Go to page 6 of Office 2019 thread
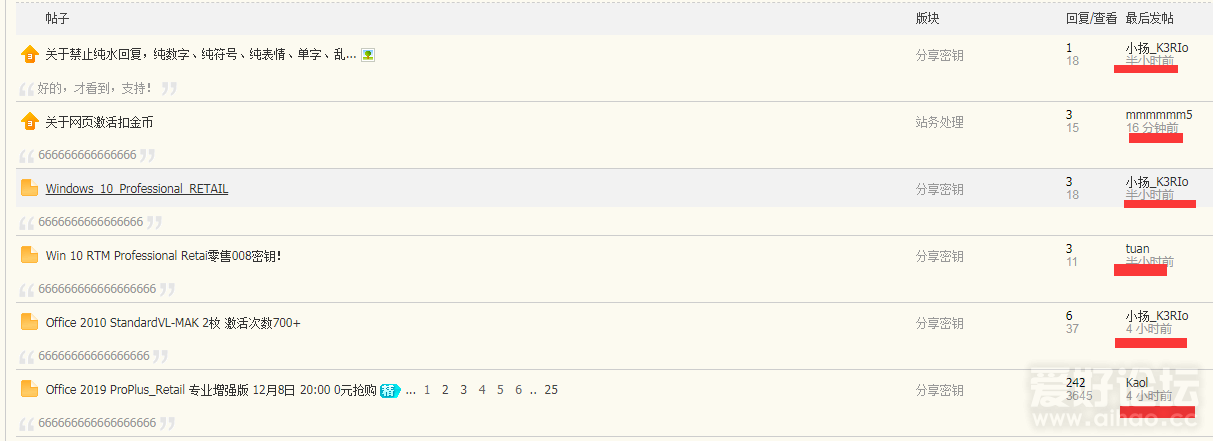Screen dimensions: 1213x441 (x=518, y=390)
